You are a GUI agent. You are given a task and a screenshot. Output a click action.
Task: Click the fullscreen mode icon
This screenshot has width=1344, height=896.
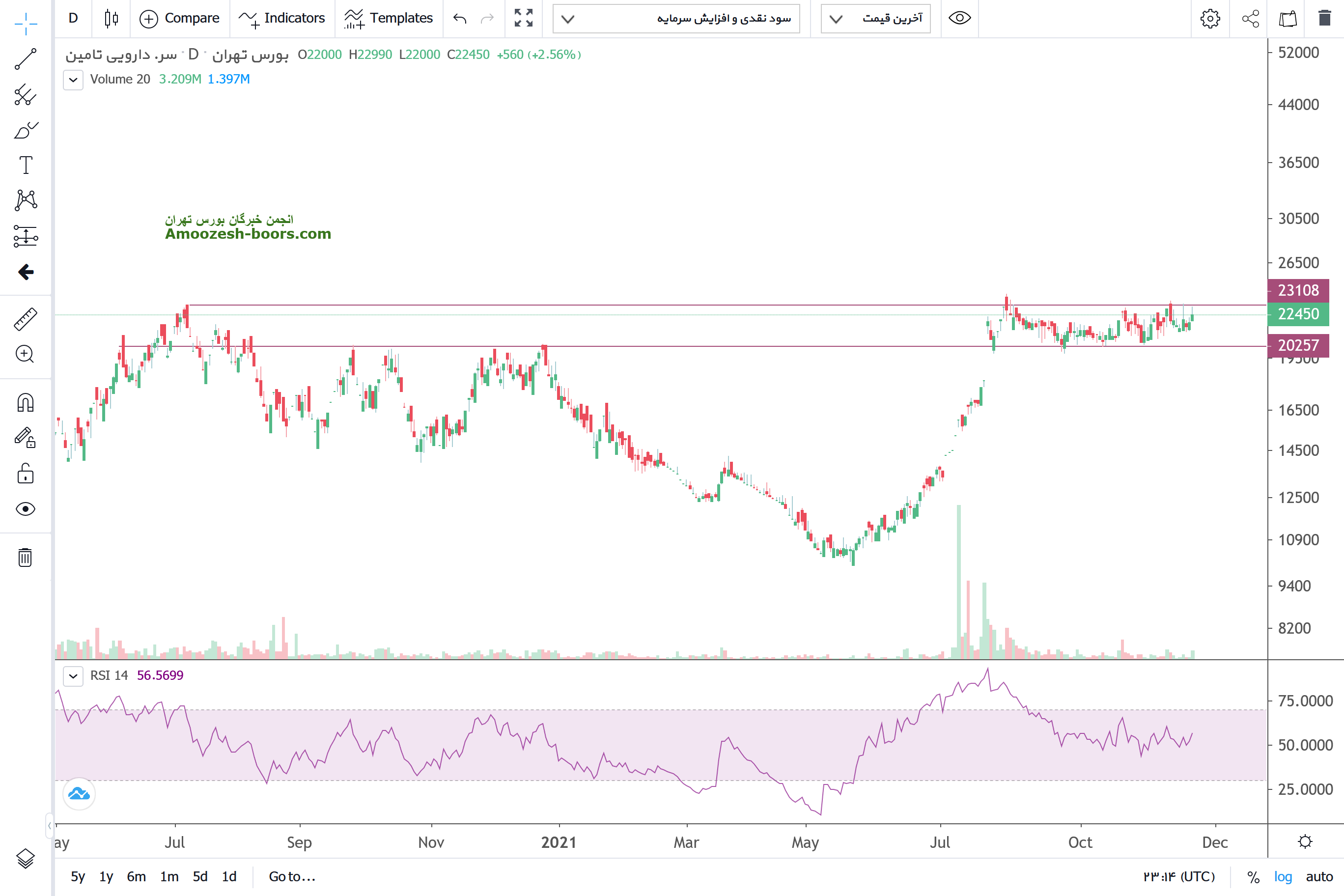point(523,19)
